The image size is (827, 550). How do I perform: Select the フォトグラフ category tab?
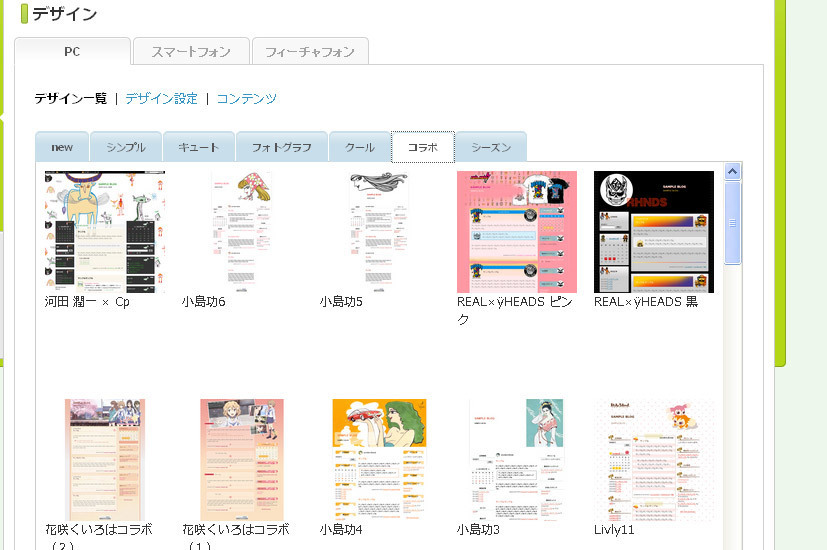(x=282, y=147)
